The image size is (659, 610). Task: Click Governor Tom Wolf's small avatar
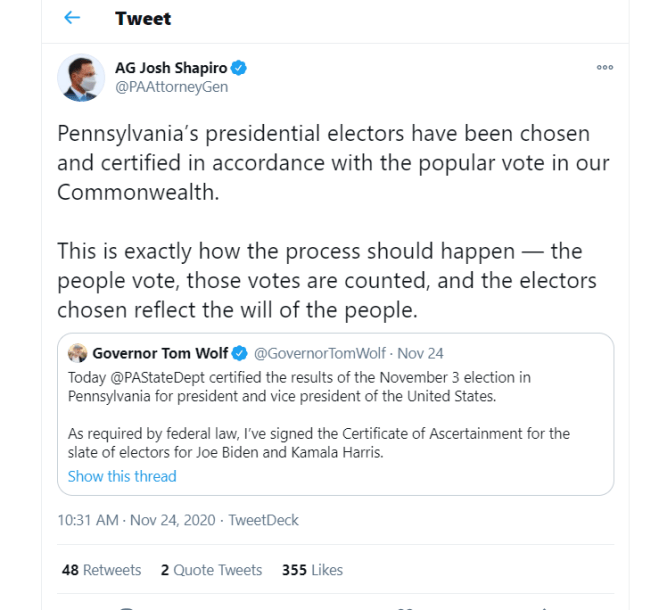pyautogui.click(x=77, y=353)
